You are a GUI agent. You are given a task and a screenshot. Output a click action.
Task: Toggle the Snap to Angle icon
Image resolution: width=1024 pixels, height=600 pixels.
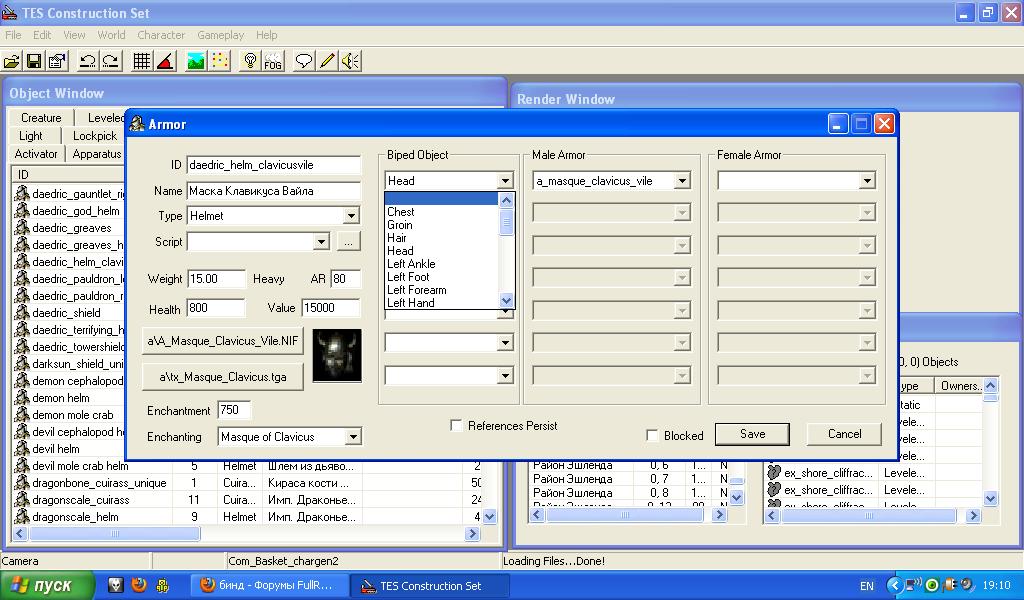(165, 61)
